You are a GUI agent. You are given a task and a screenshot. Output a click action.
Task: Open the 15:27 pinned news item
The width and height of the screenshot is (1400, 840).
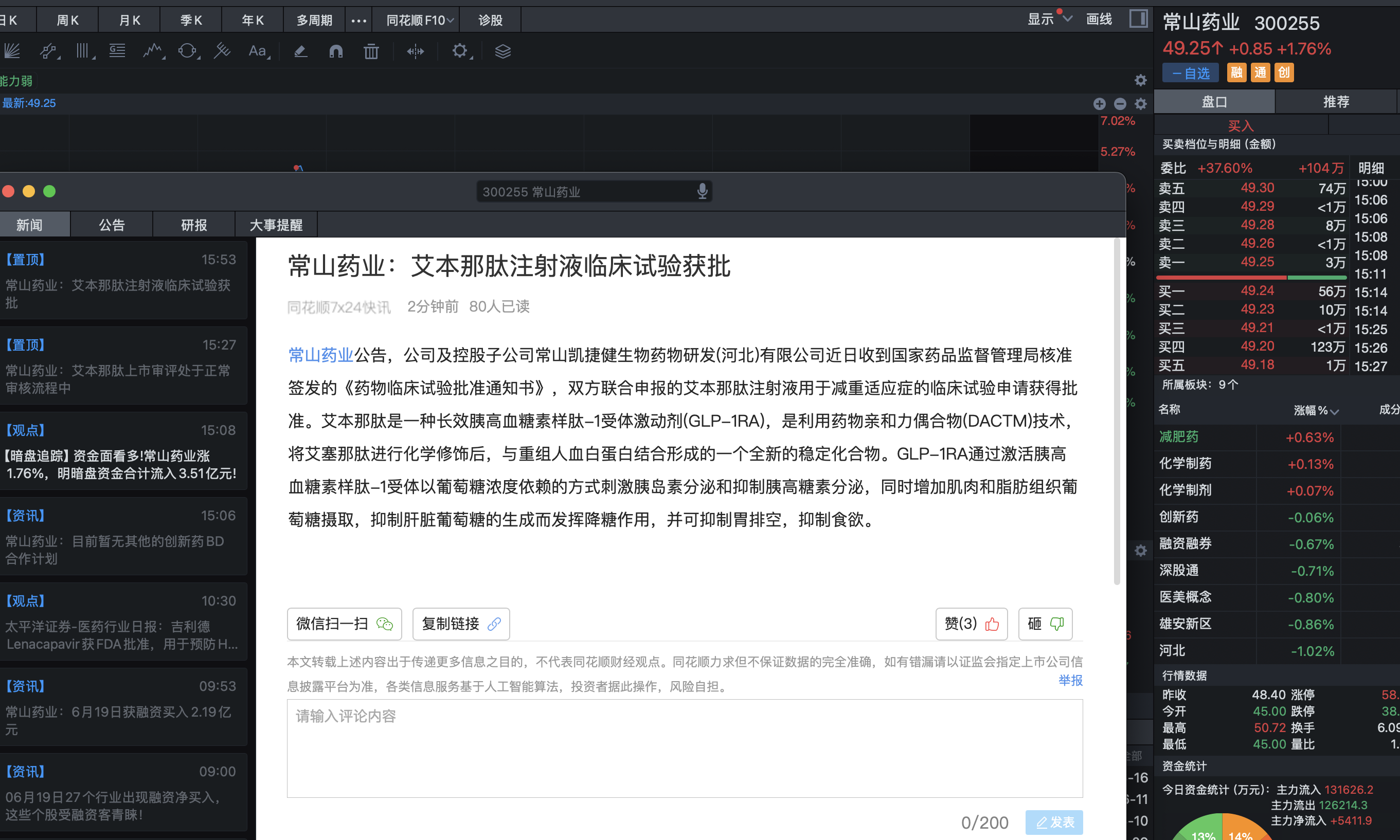coord(123,366)
